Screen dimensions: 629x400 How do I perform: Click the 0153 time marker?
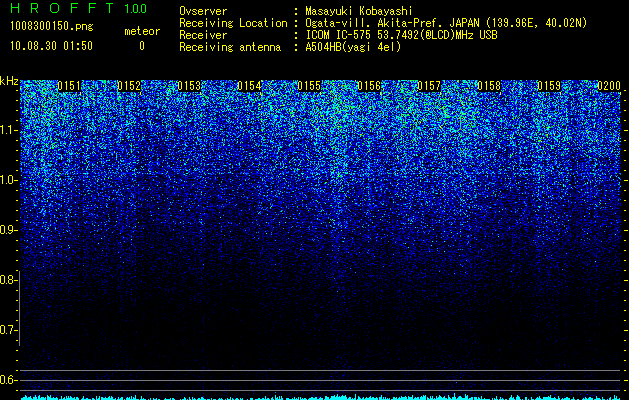[x=189, y=86]
